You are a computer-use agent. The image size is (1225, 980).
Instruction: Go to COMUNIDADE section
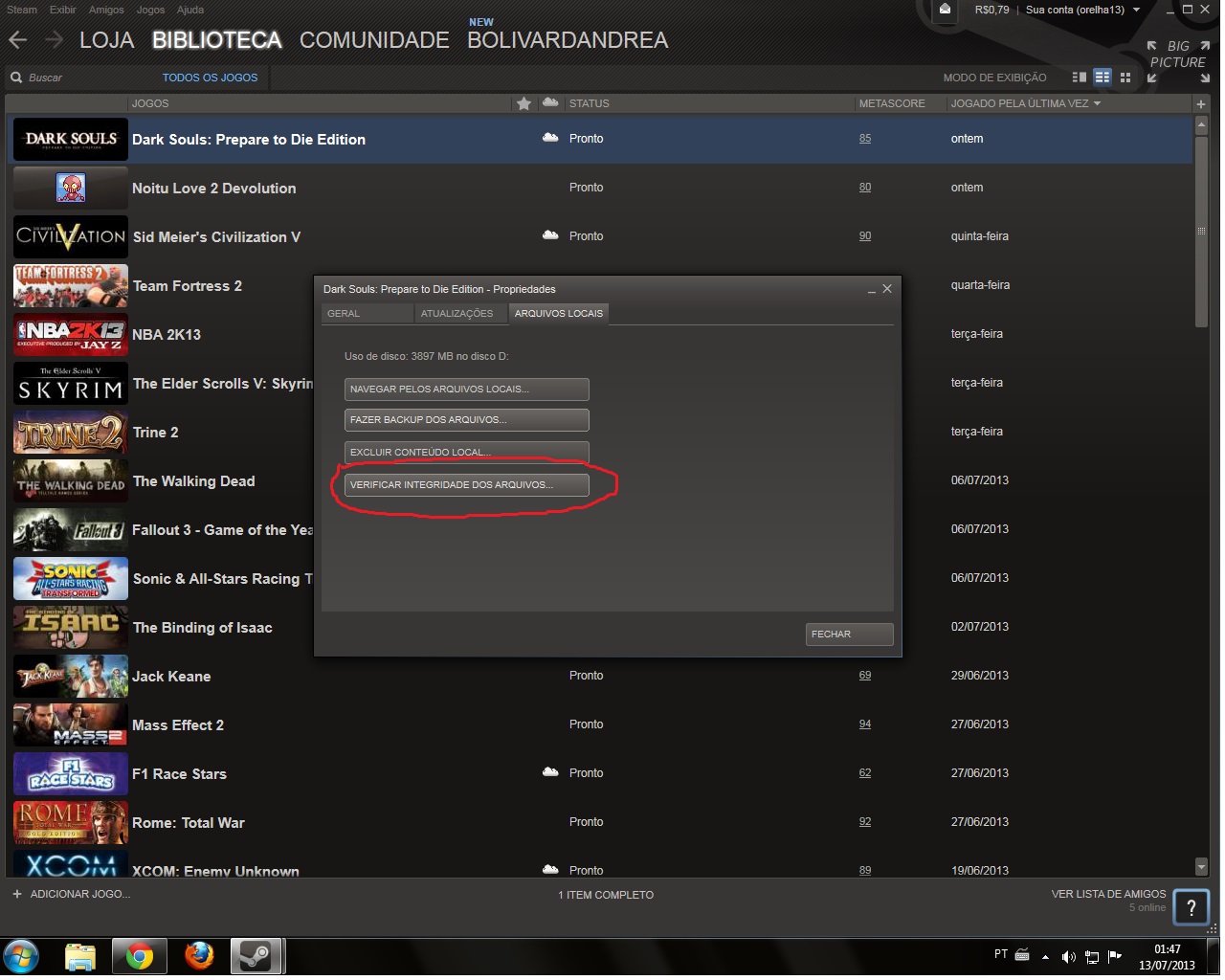[374, 40]
